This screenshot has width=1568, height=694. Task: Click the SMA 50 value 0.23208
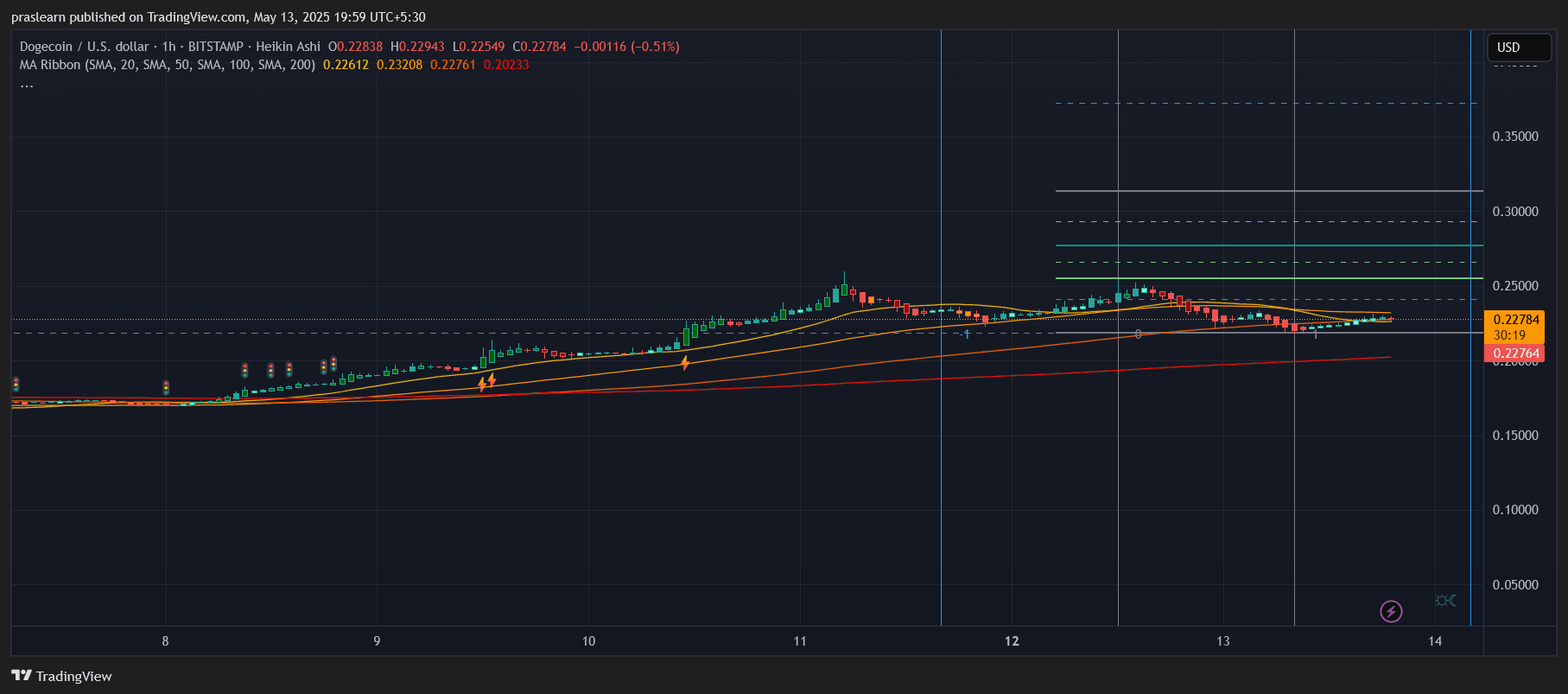tap(399, 65)
